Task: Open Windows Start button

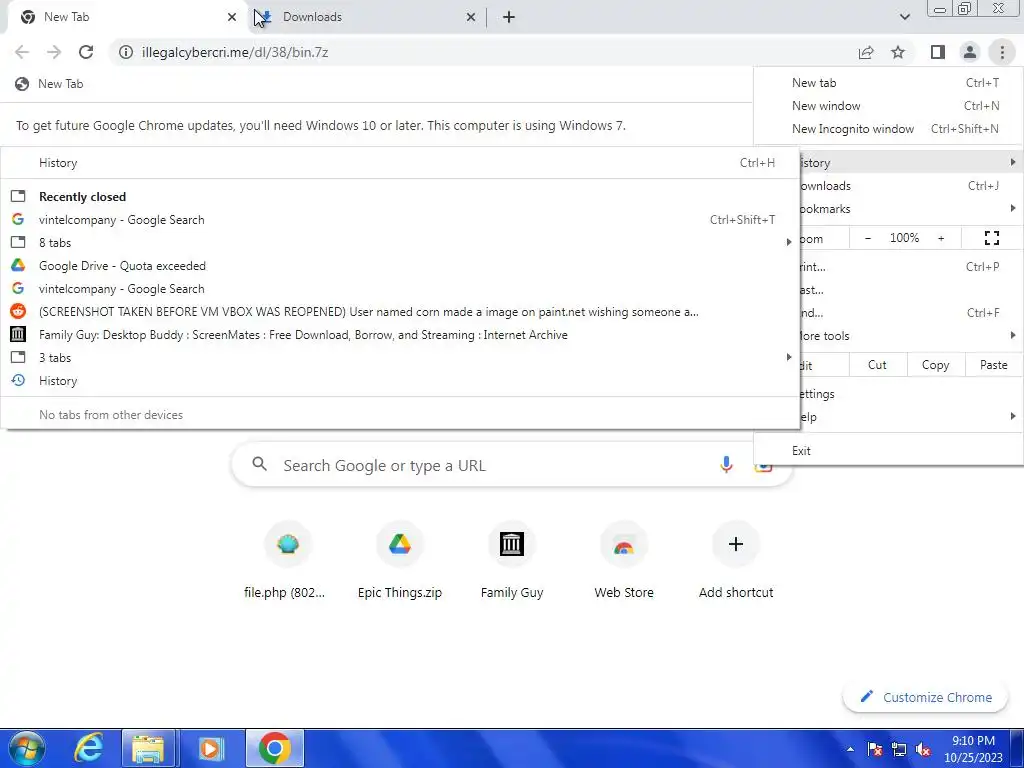Action: pyautogui.click(x=26, y=748)
